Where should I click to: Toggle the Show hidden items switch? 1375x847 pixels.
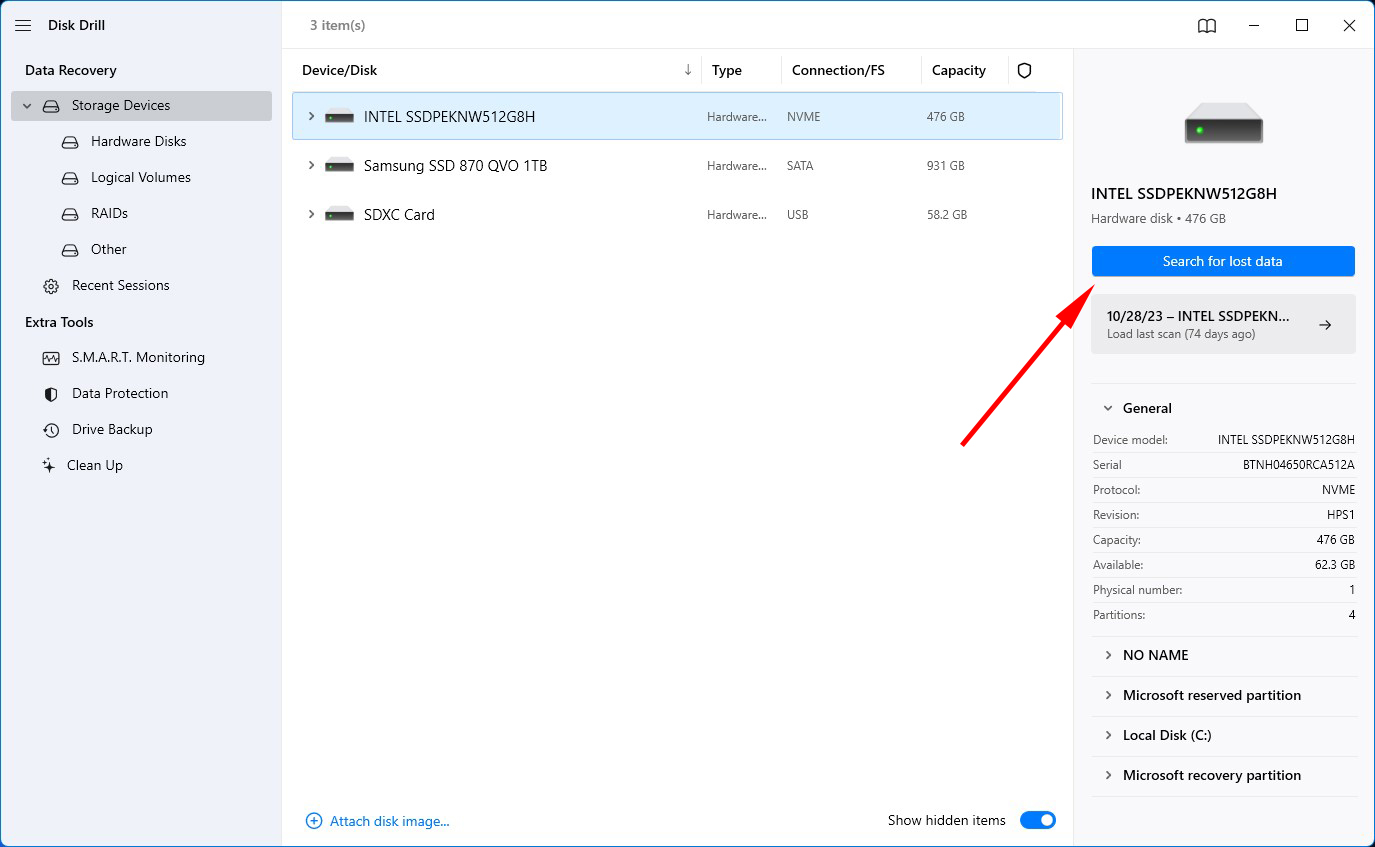point(1038,820)
